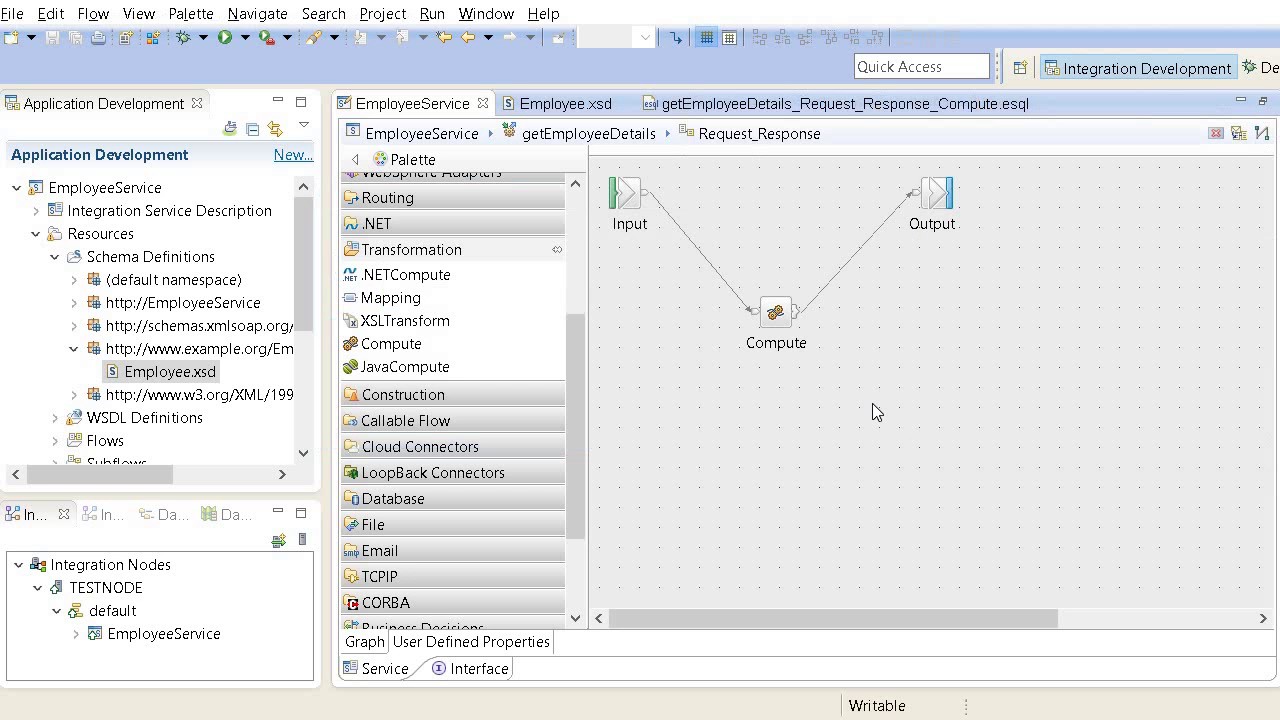This screenshot has height=720, width=1280.
Task: Click the Debug bug icon
Action: (x=183, y=38)
